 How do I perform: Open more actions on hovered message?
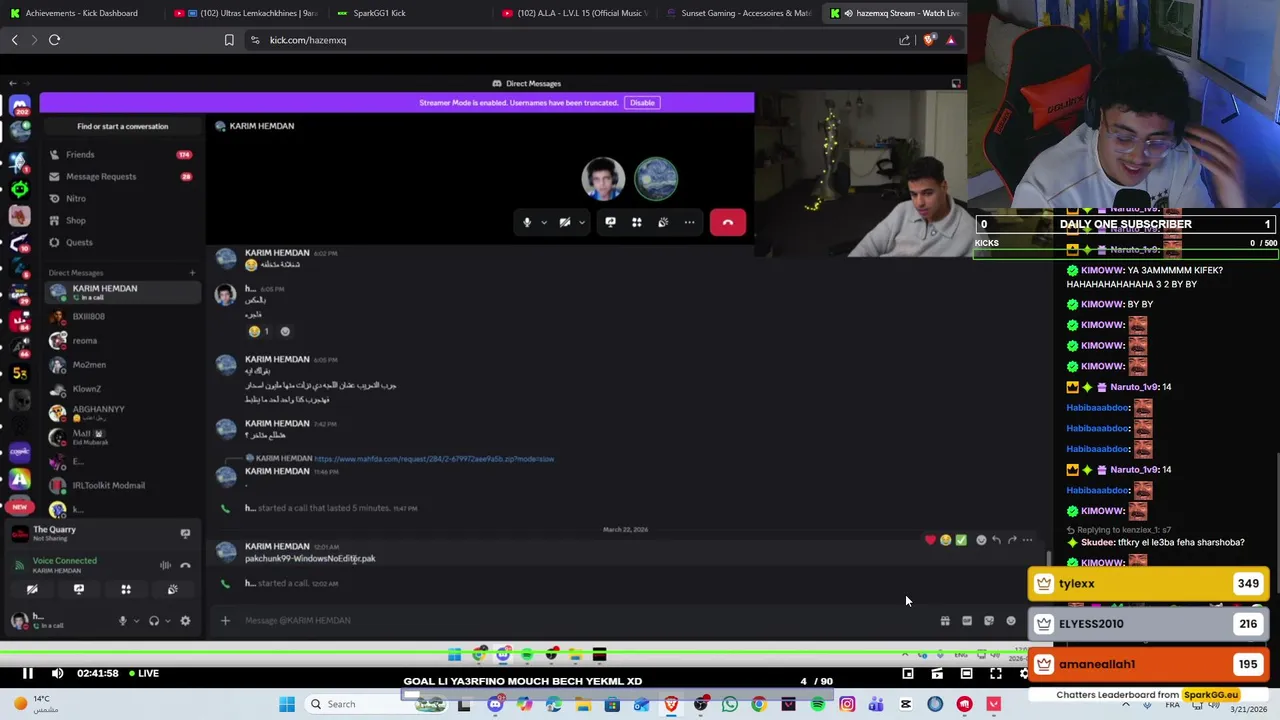[1027, 540]
